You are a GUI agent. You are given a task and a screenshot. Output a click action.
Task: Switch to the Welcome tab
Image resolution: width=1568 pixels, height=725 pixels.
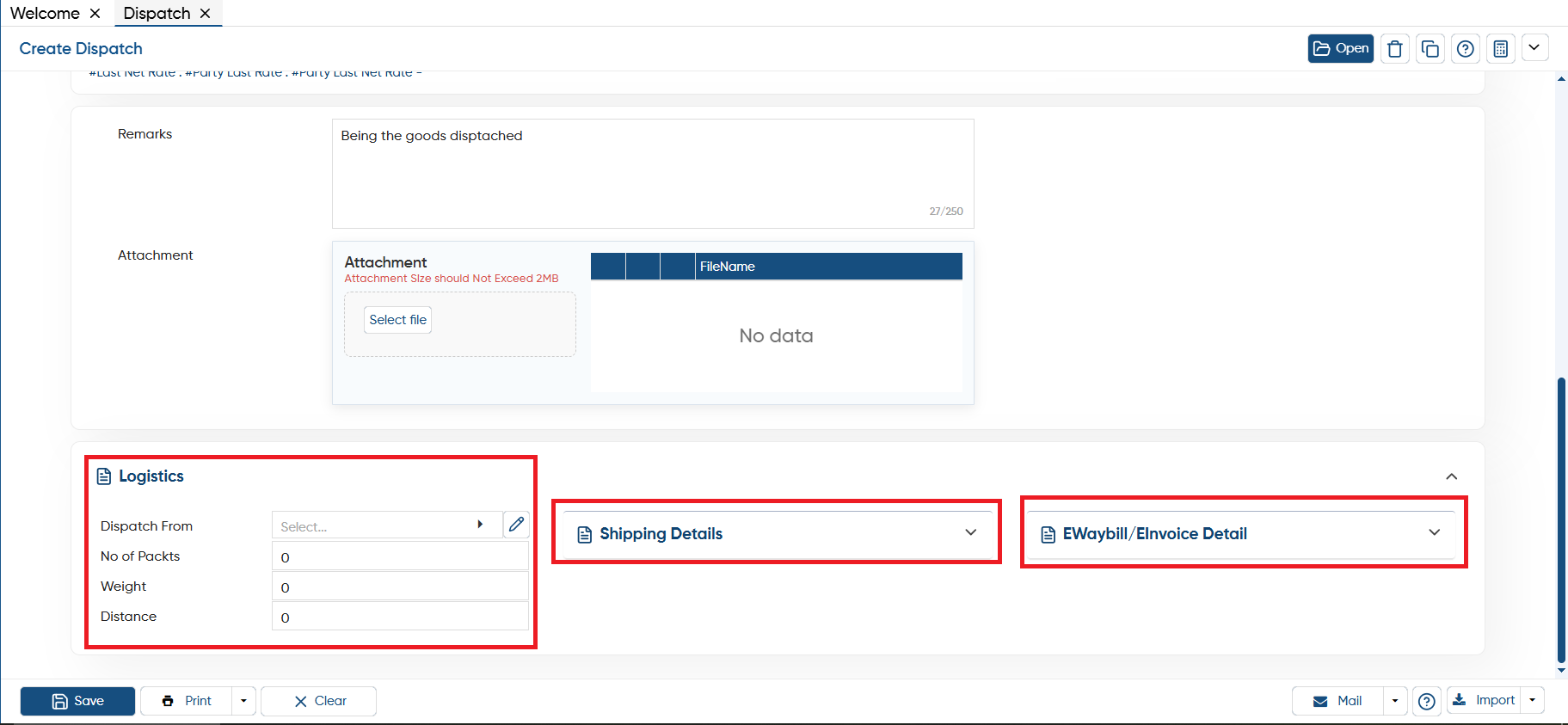click(x=45, y=13)
